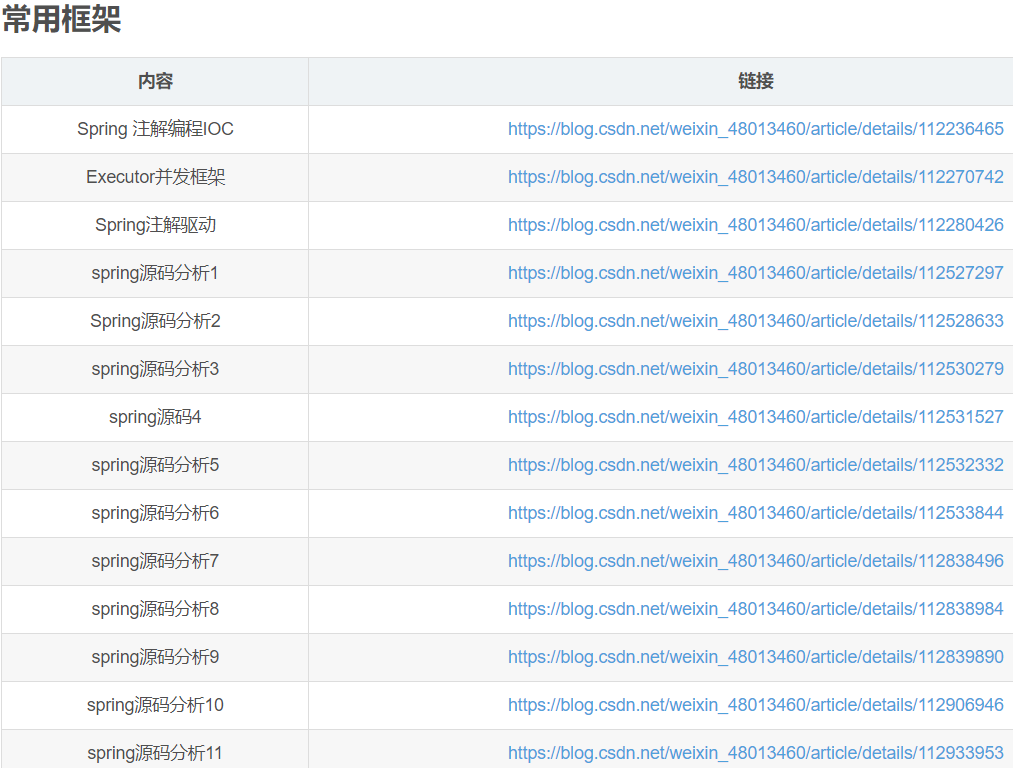1013x768 pixels.
Task: Select the Spring注解驱动 cell
Action: click(155, 225)
